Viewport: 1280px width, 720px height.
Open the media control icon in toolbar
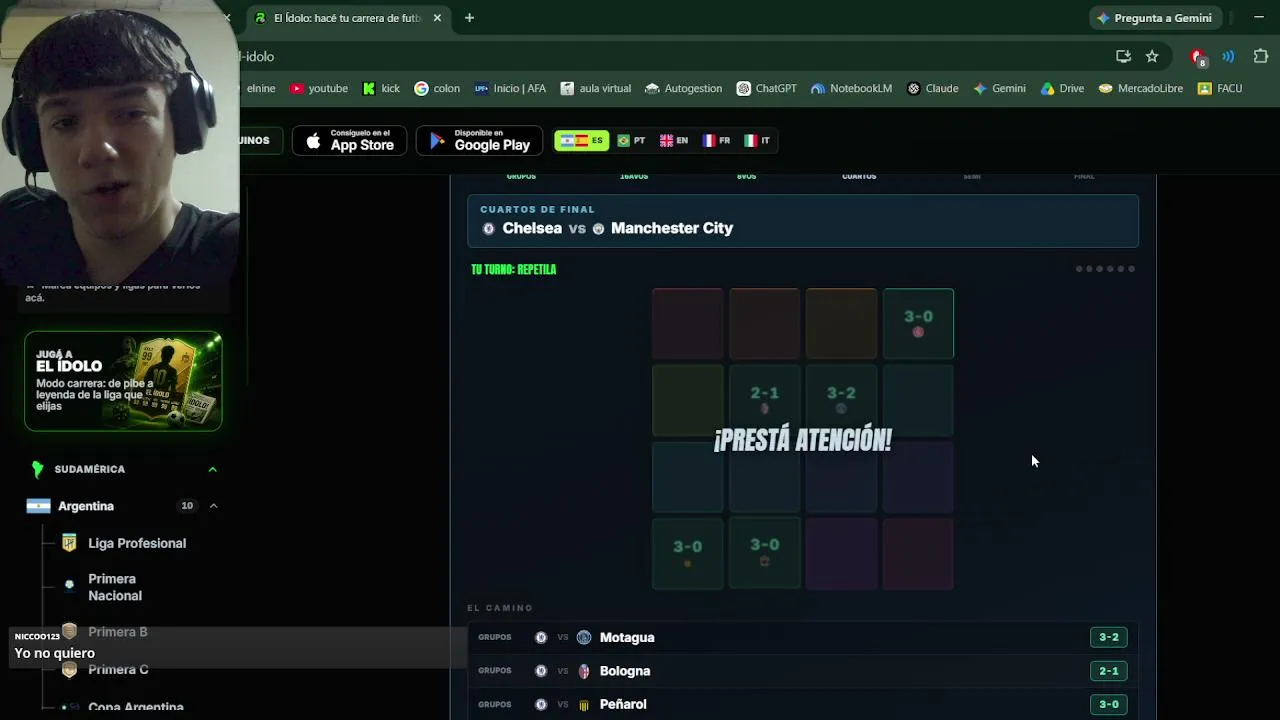tap(1228, 57)
